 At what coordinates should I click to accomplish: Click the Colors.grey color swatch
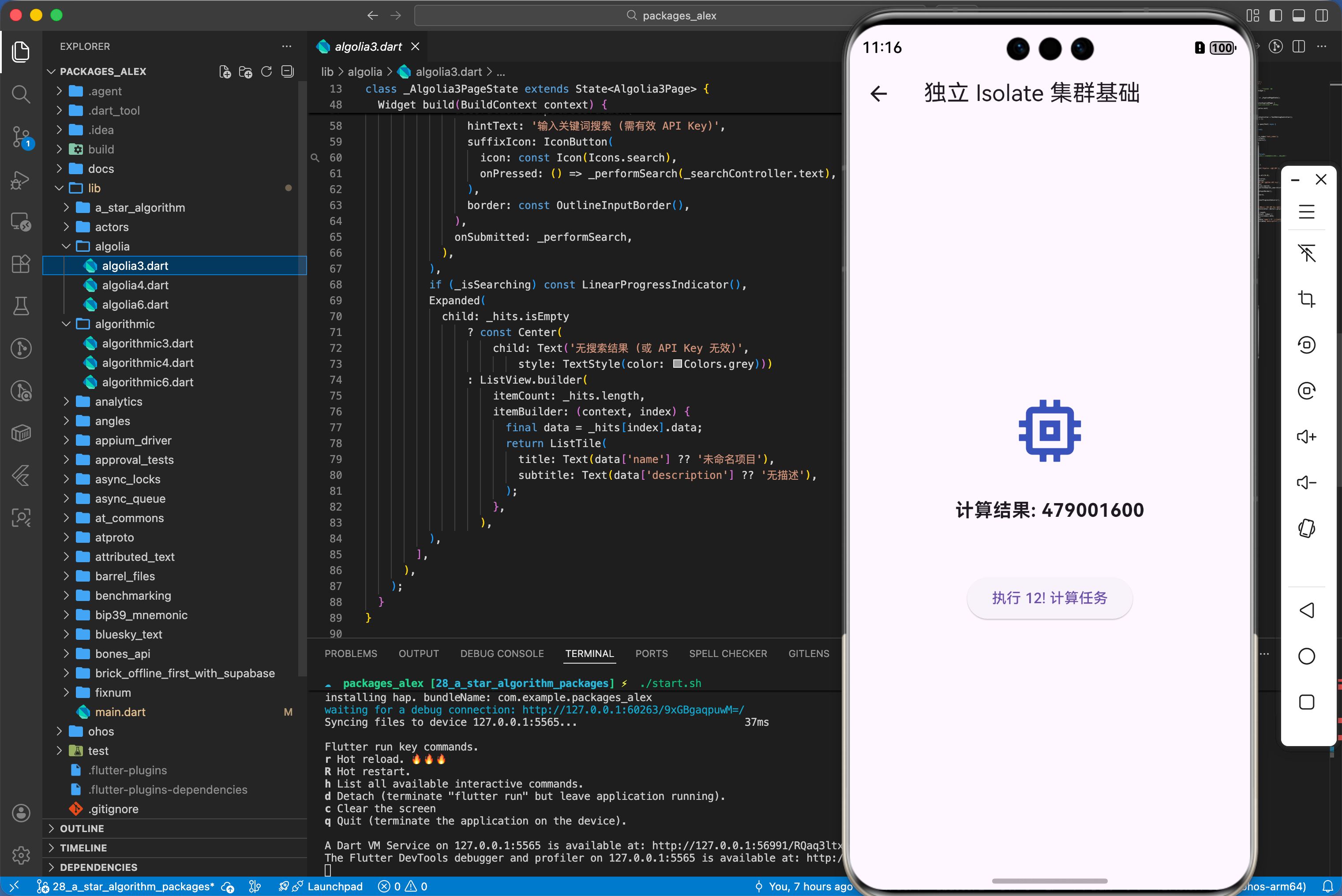(x=677, y=364)
